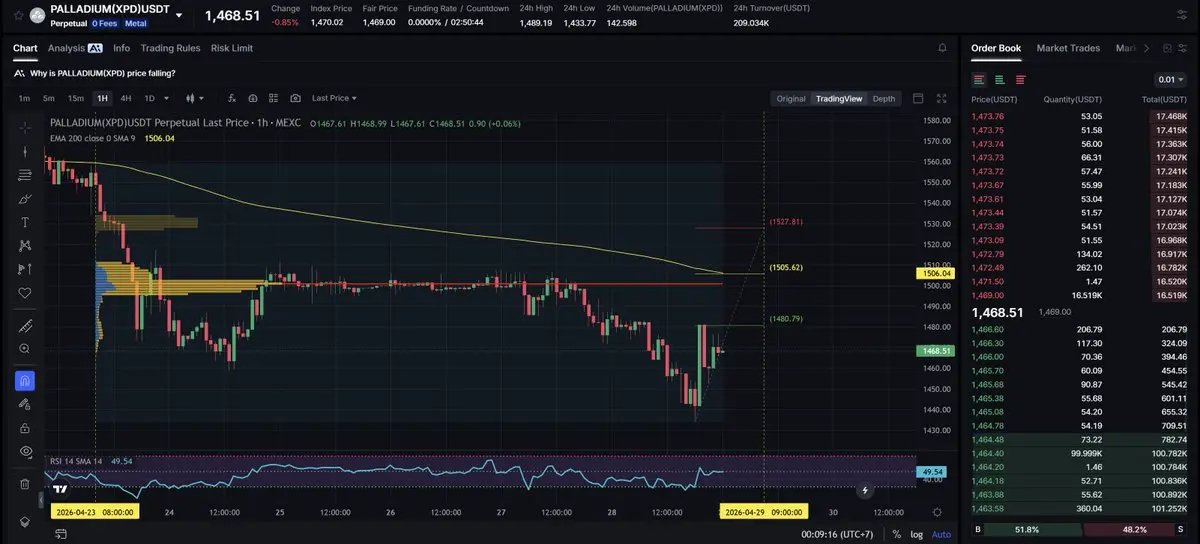Click the 1,469.00 fair price beside last price
The width and height of the screenshot is (1200, 544).
(1055, 312)
